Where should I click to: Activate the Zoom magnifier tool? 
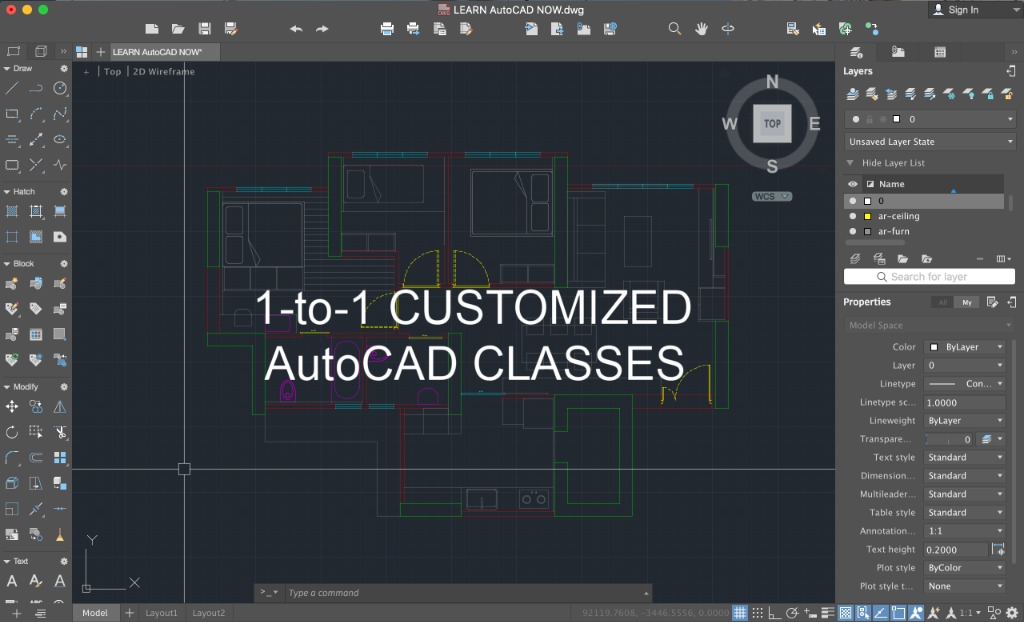675,29
